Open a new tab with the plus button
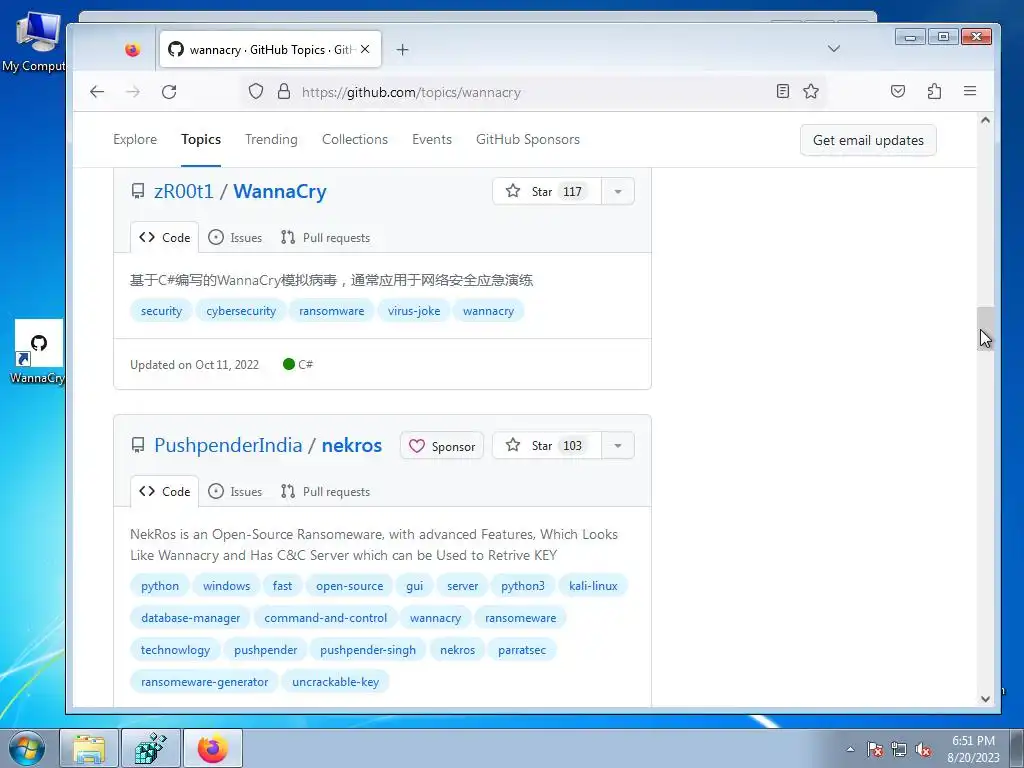This screenshot has height=768, width=1024. pyautogui.click(x=402, y=50)
